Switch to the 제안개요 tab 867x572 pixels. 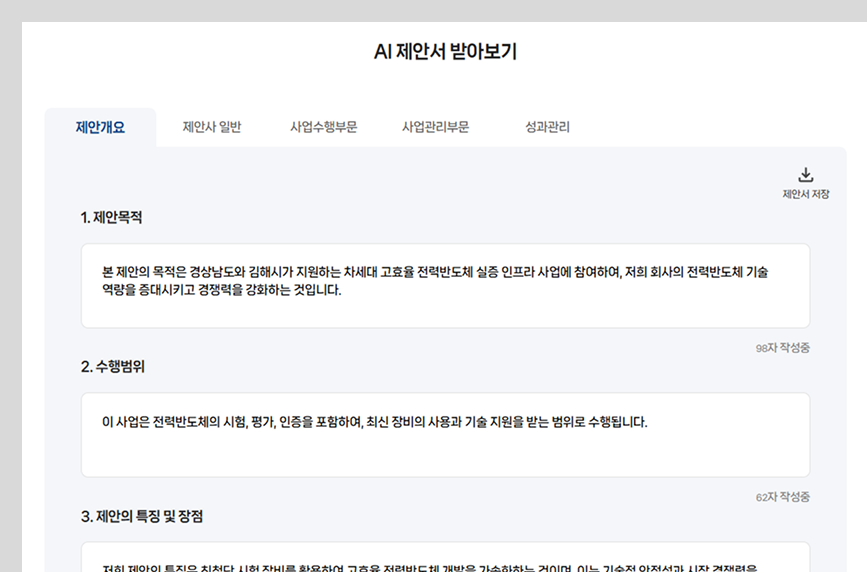tap(100, 127)
